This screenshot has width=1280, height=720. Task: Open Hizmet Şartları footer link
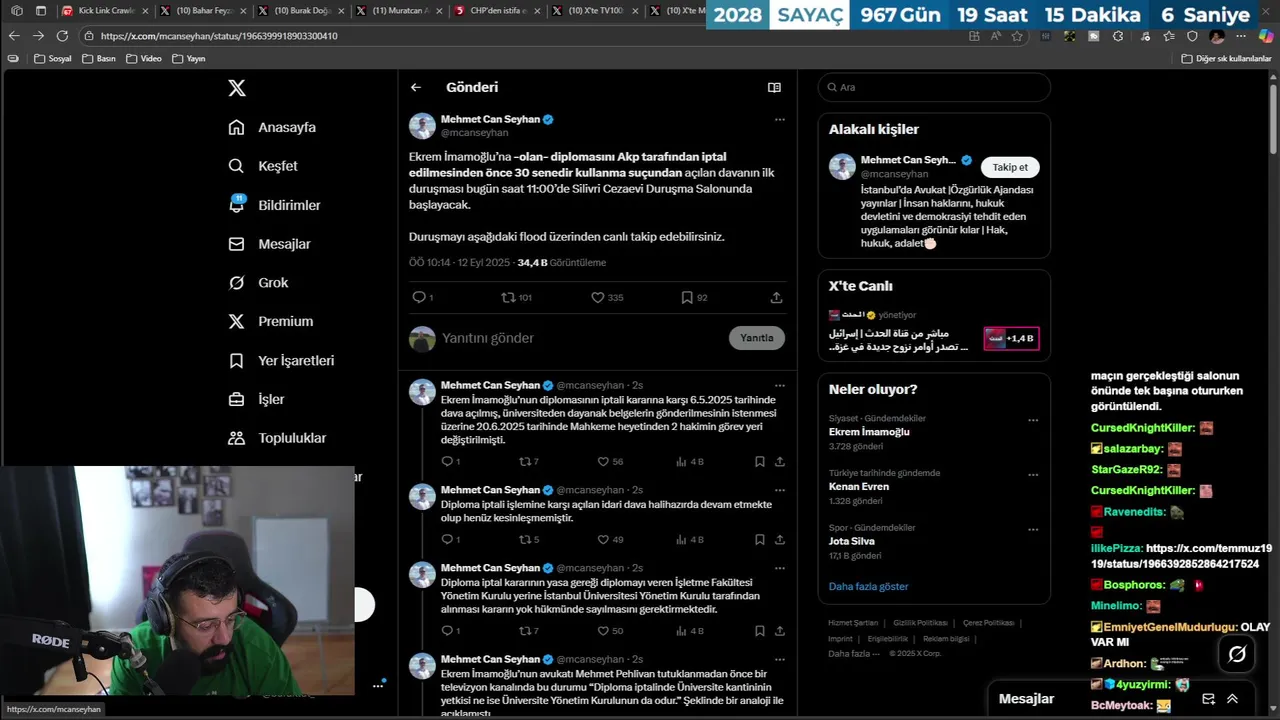pos(853,623)
